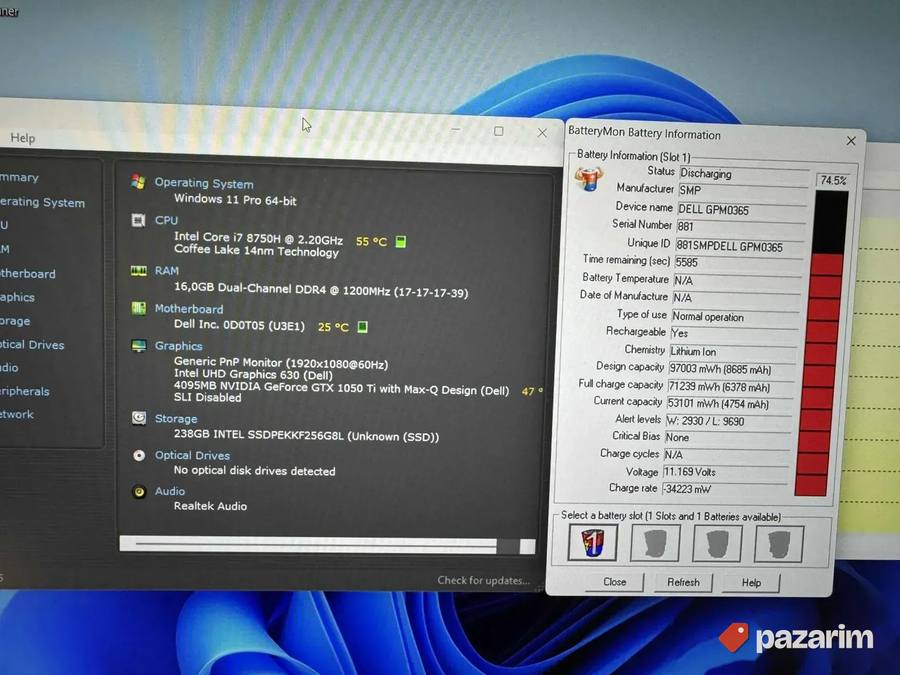This screenshot has height=675, width=900.
Task: Click the Refresh button in BatteryMon
Action: 683,582
